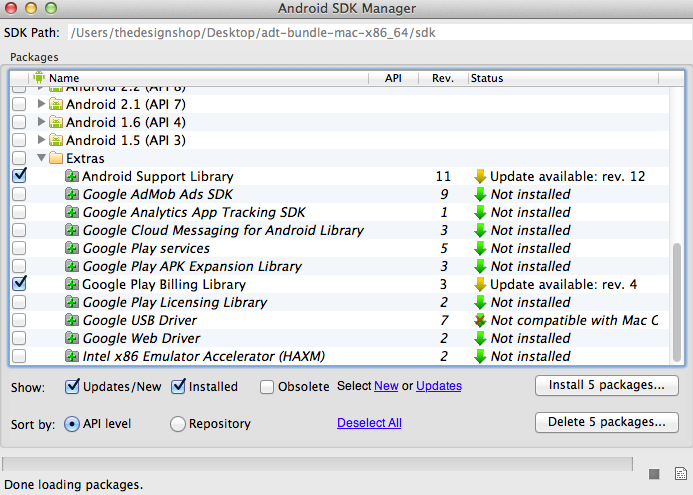693x495 pixels.
Task: Click the Android Support Library package icon
Action: [72, 176]
